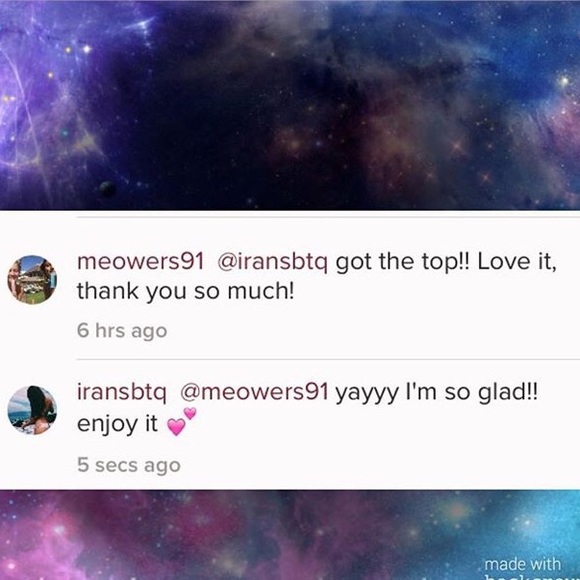Tap the iransbtq username on the second comment
Viewport: 580px width, 580px height.
[x=122, y=392]
